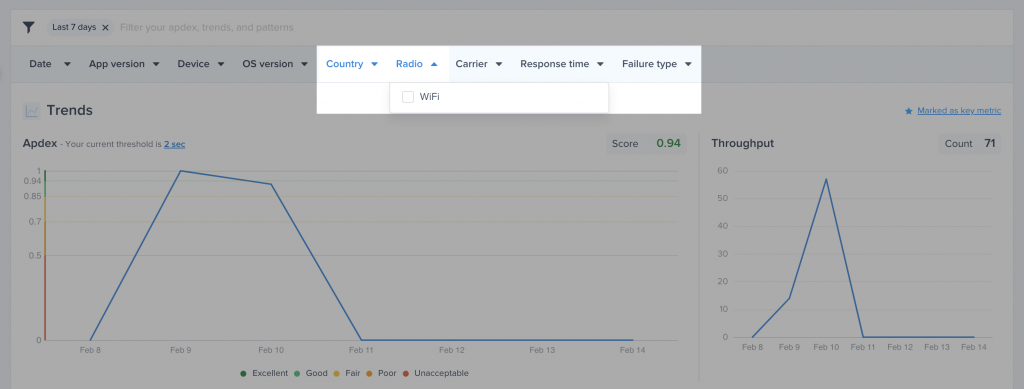This screenshot has width=1024, height=389.
Task: Click the Trends section heading
Action: point(69,110)
